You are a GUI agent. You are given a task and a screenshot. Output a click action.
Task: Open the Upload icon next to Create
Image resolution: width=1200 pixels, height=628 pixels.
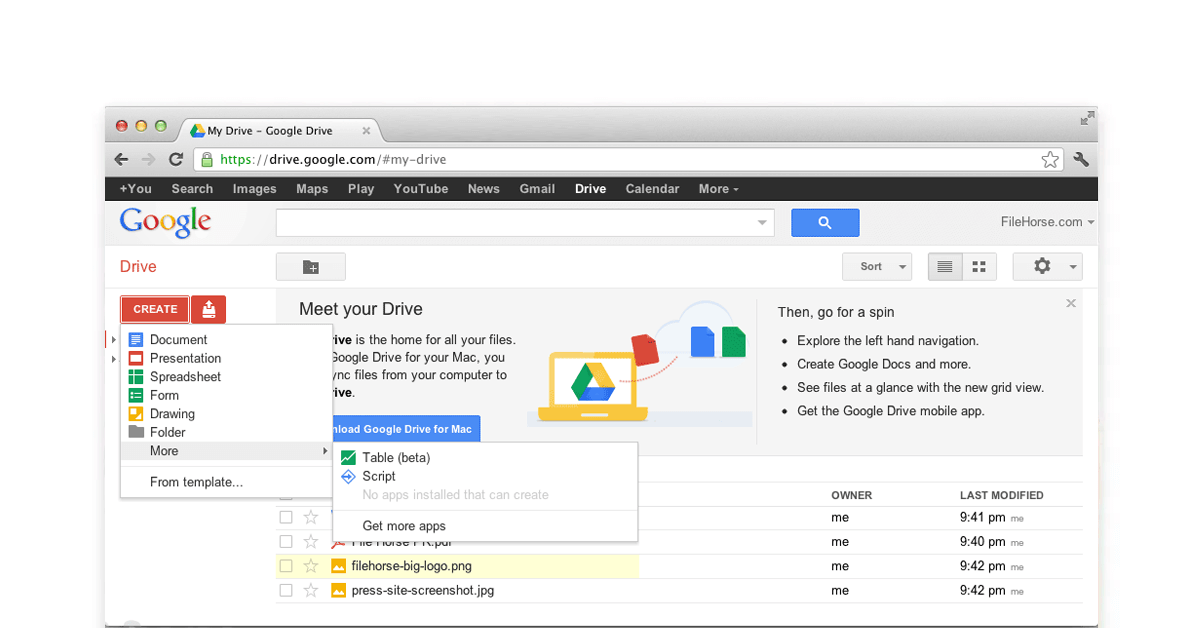[208, 309]
